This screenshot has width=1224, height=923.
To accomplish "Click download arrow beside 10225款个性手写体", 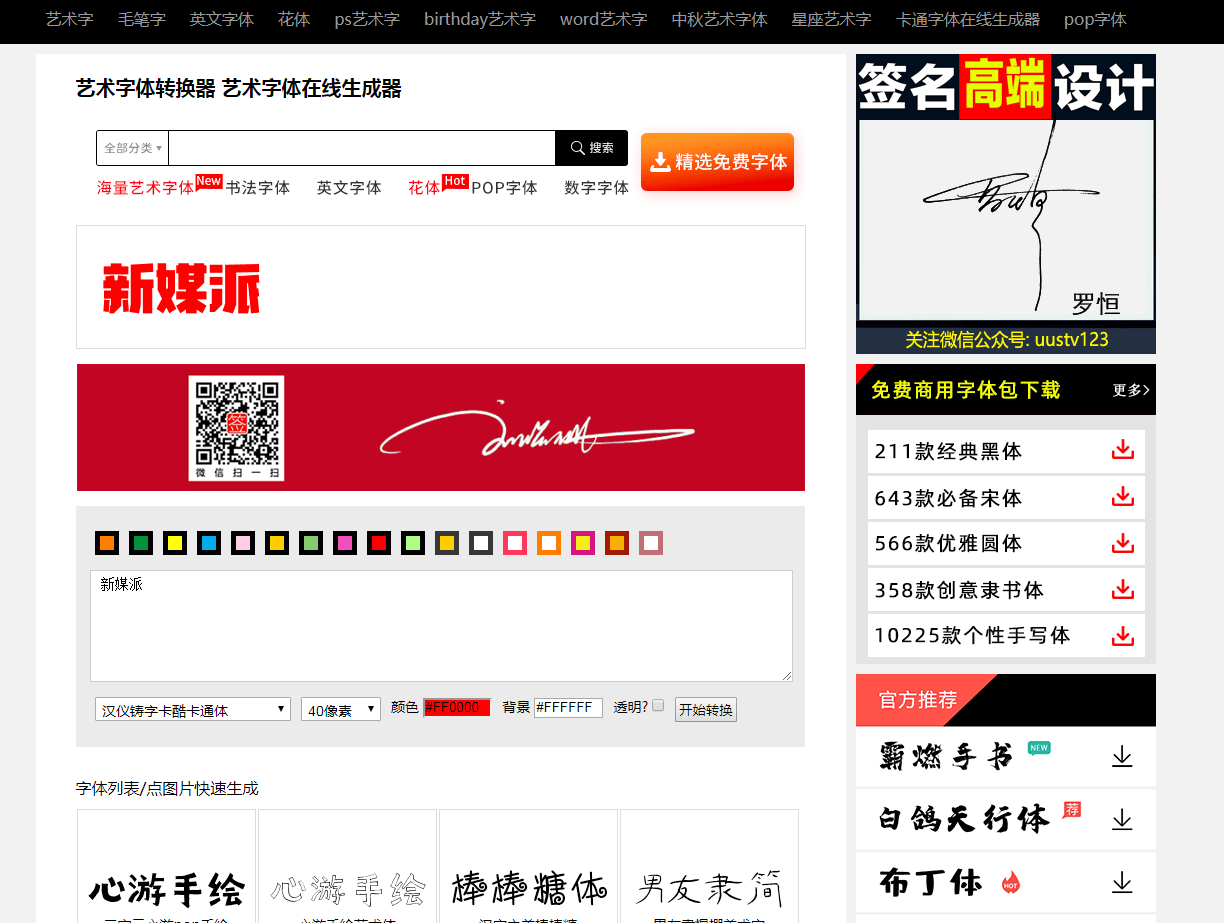I will click(1122, 636).
